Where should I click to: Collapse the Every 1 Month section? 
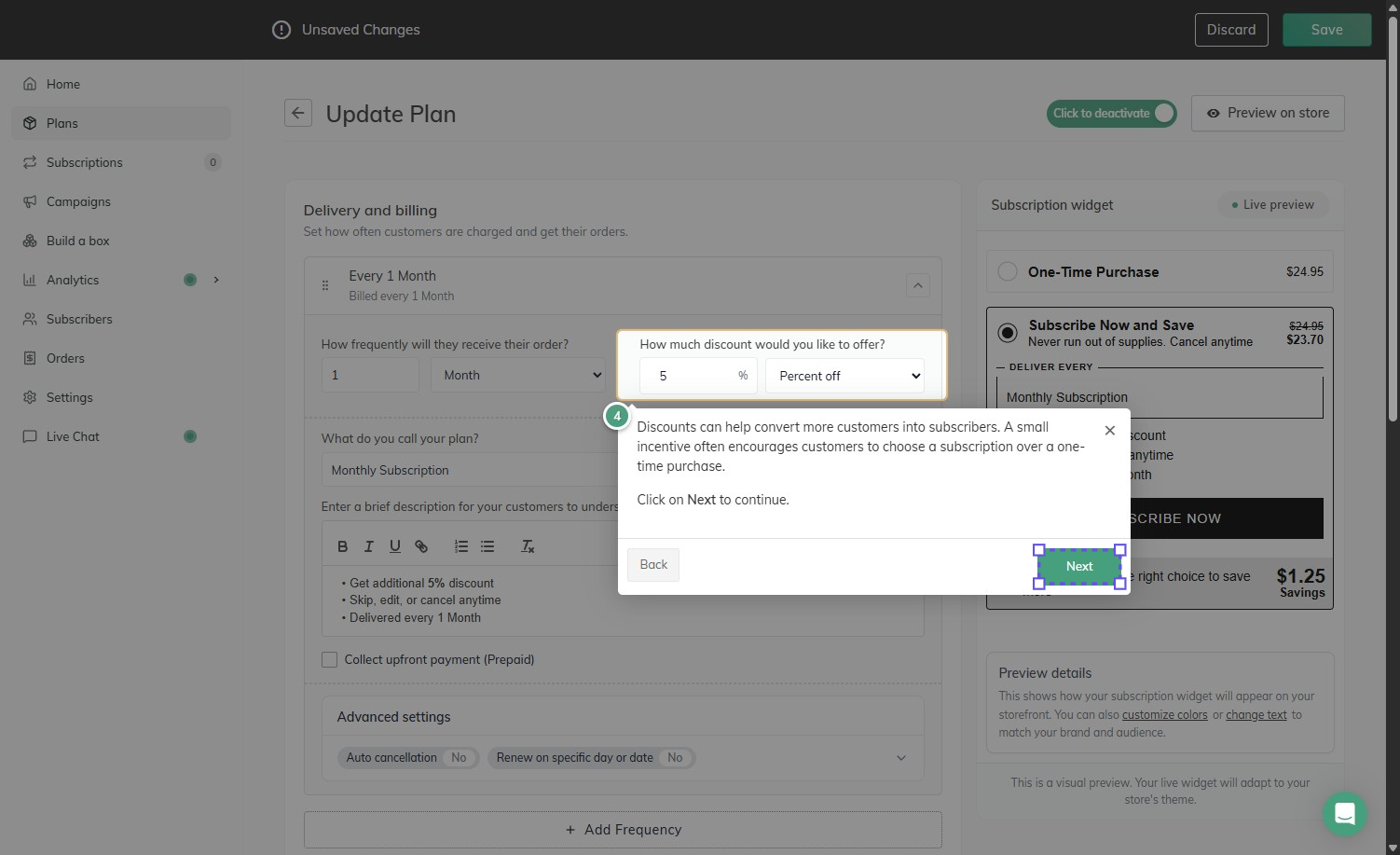917,285
